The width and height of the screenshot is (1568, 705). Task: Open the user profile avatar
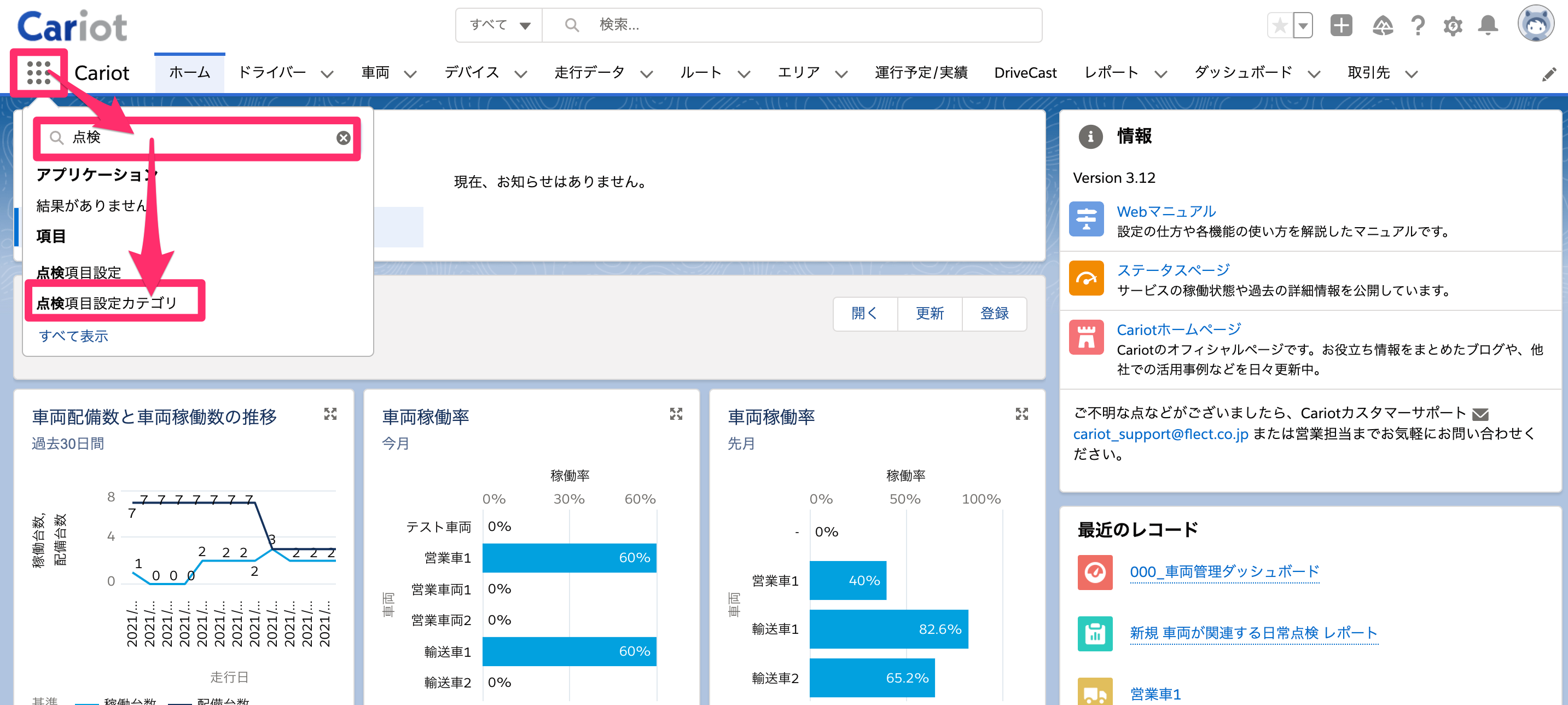click(1536, 24)
